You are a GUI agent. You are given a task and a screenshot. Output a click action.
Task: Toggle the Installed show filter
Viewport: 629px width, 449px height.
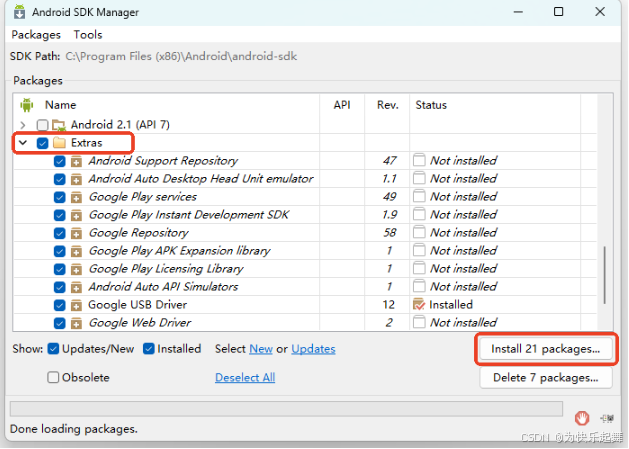[148, 349]
